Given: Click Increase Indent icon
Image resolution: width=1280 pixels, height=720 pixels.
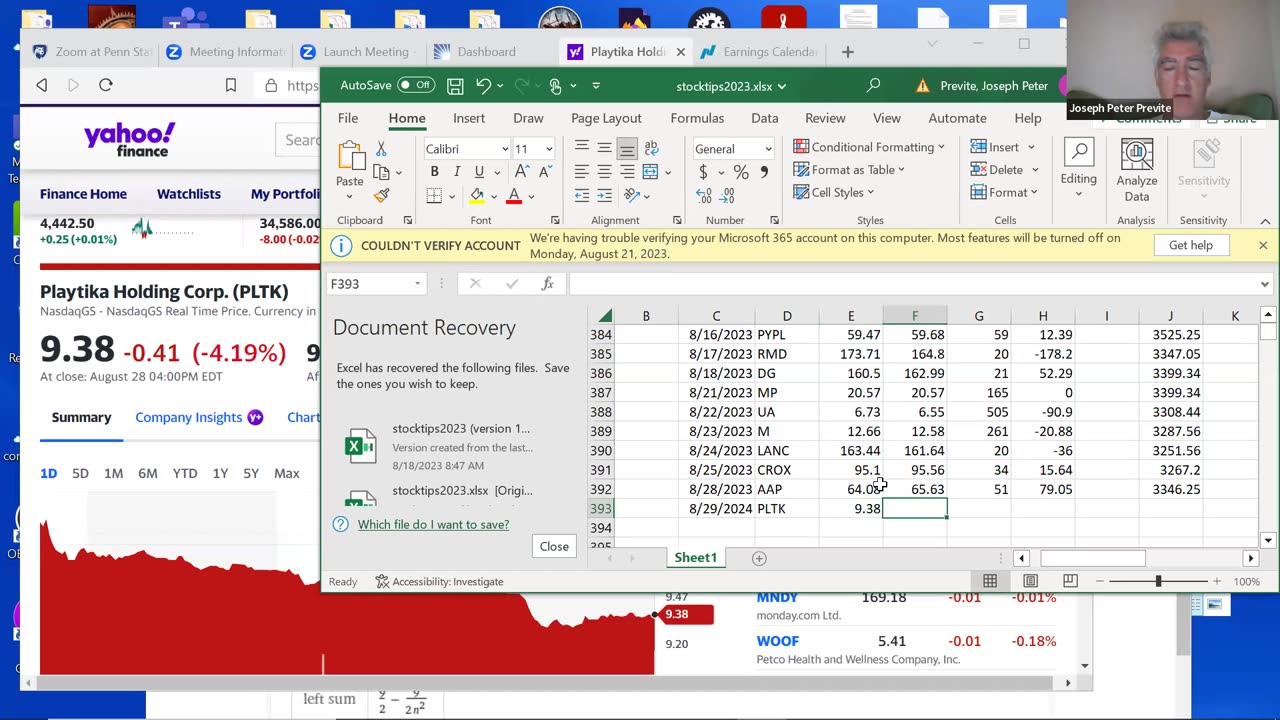Looking at the screenshot, I should (x=604, y=196).
